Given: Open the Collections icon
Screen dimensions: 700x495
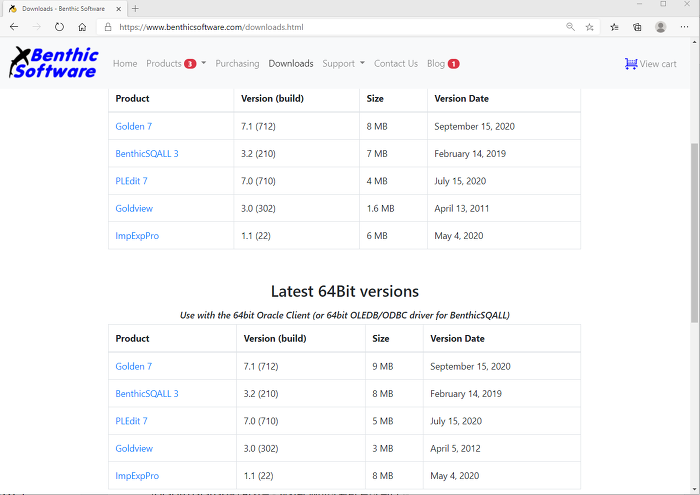Looking at the screenshot, I should 637,27.
